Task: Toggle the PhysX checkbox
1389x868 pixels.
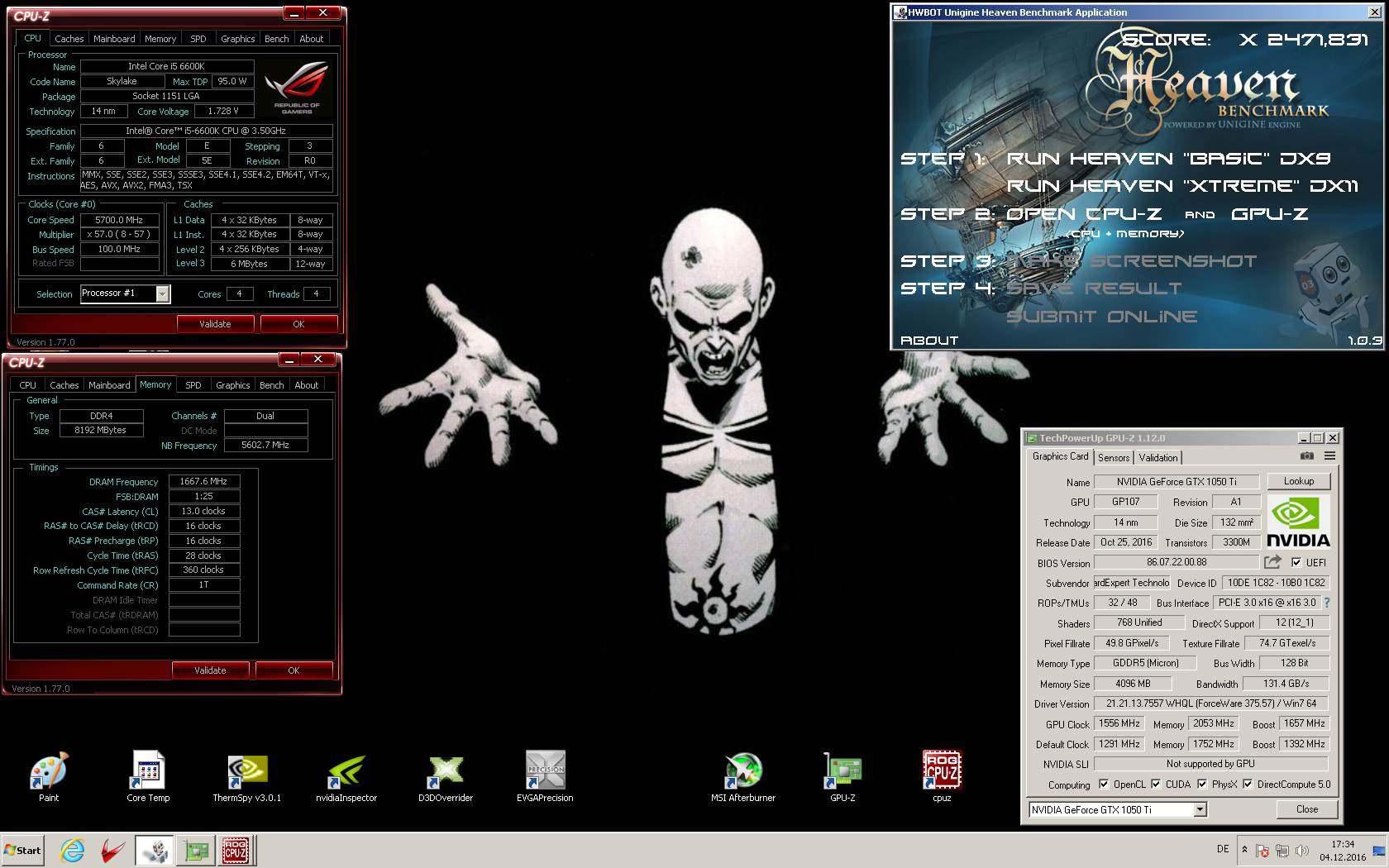Action: tap(1202, 785)
